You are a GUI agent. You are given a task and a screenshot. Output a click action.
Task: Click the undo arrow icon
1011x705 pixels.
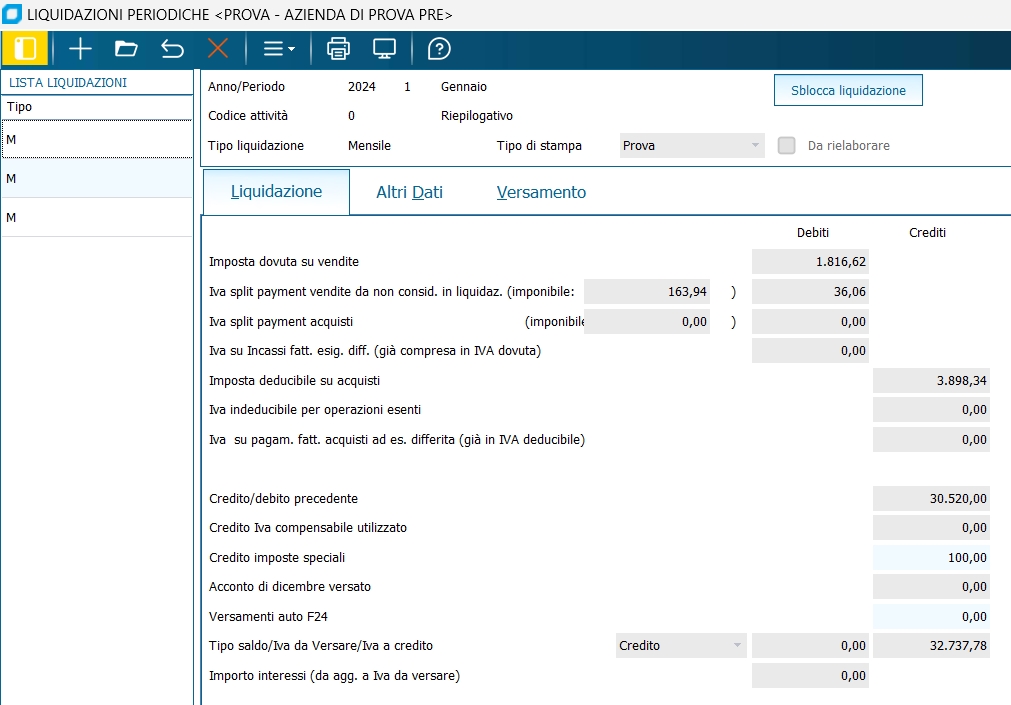pyautogui.click(x=172, y=48)
